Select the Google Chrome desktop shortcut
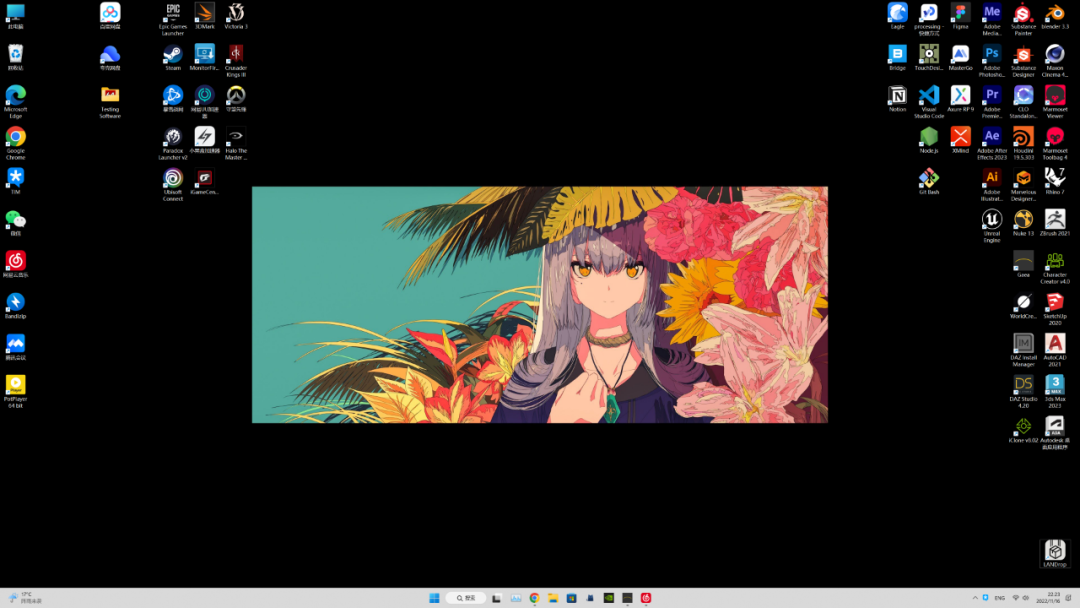This screenshot has width=1080, height=608. pos(16,143)
